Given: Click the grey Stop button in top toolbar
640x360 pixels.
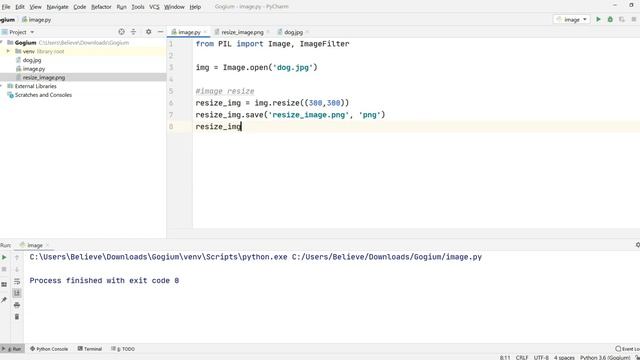Looking at the screenshot, I should pyautogui.click(x=633, y=19).
